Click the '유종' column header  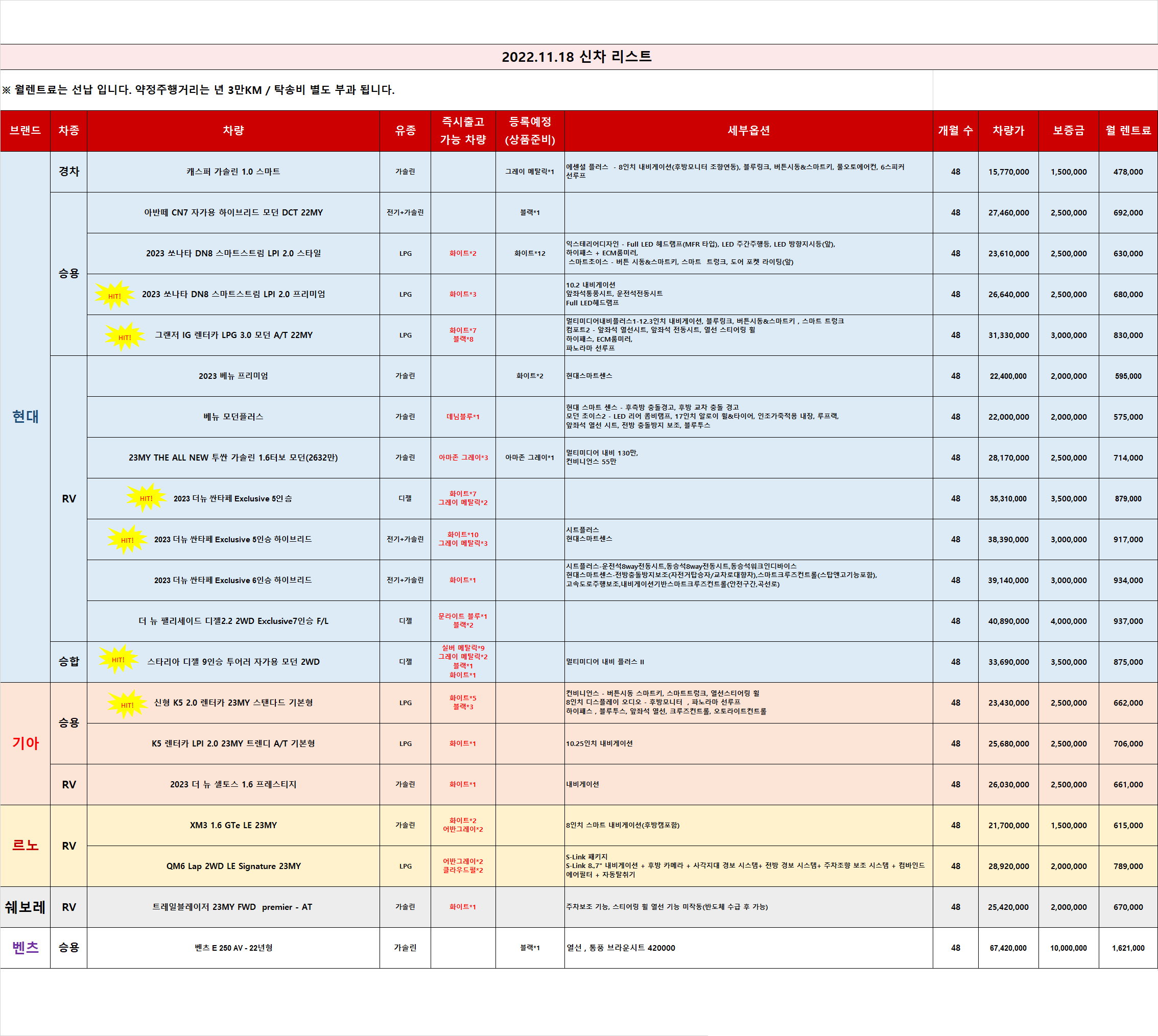click(406, 131)
